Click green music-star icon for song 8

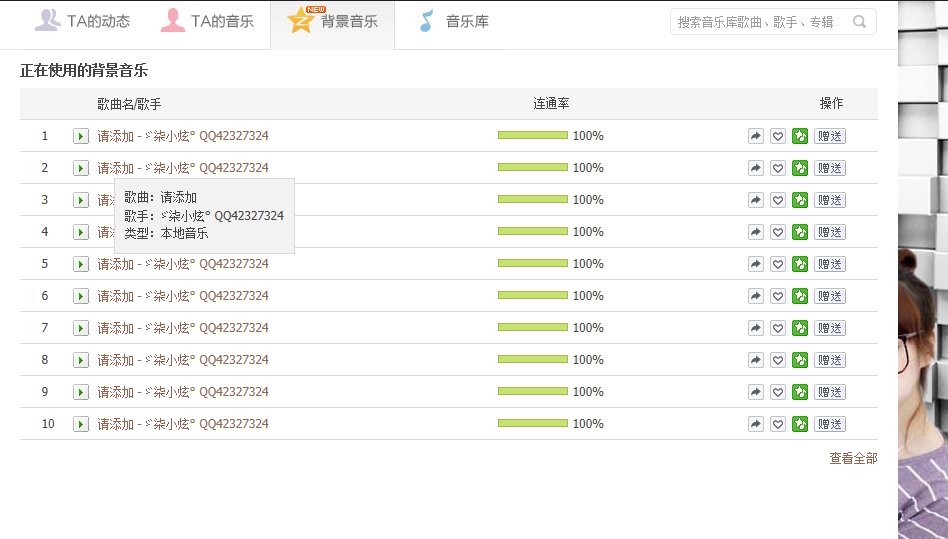pos(800,360)
